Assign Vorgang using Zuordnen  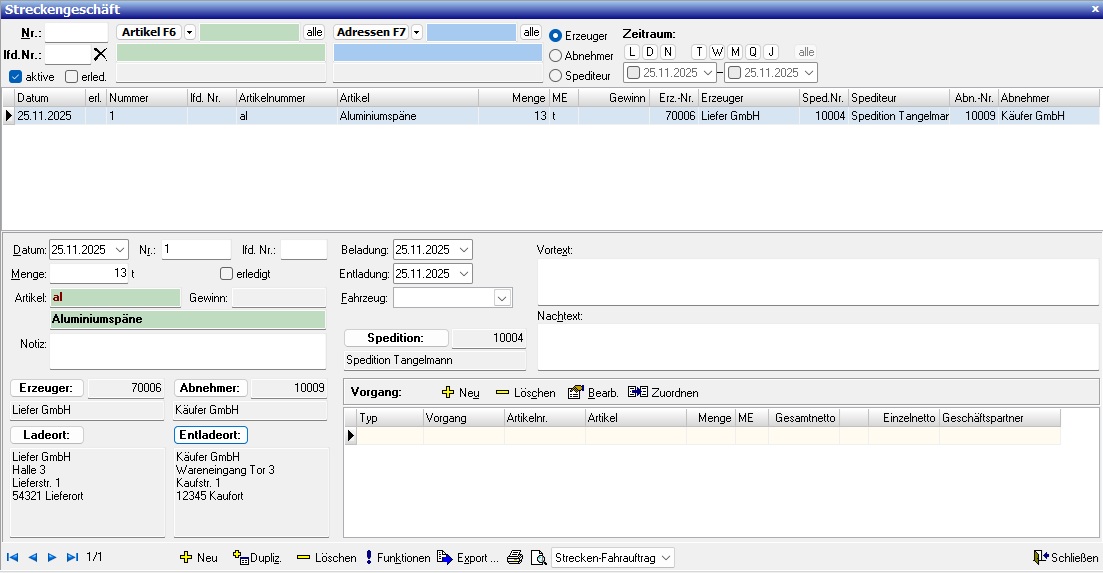(x=663, y=393)
